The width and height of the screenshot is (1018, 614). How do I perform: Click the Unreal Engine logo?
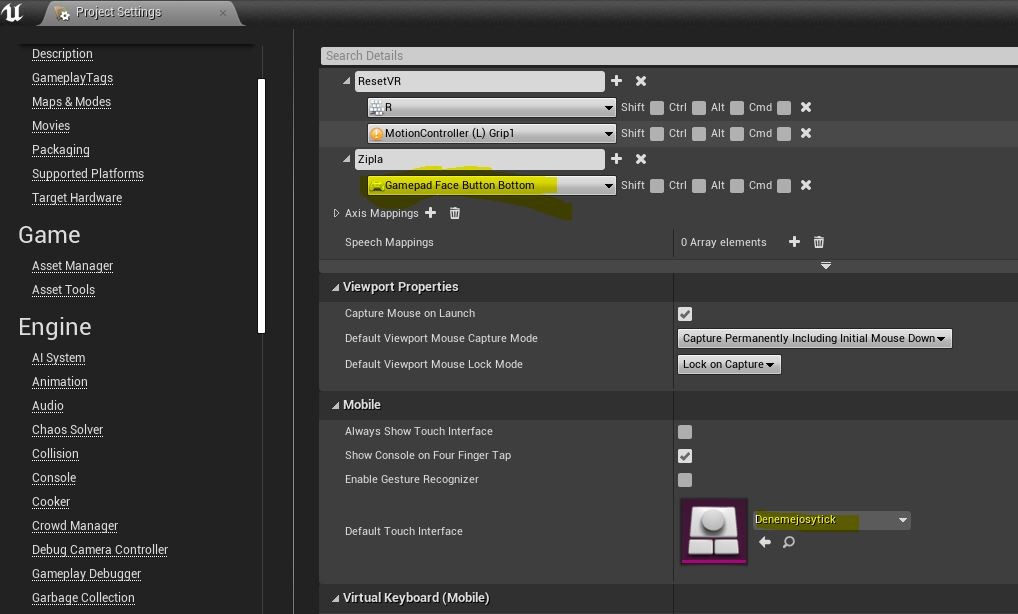tap(12, 12)
